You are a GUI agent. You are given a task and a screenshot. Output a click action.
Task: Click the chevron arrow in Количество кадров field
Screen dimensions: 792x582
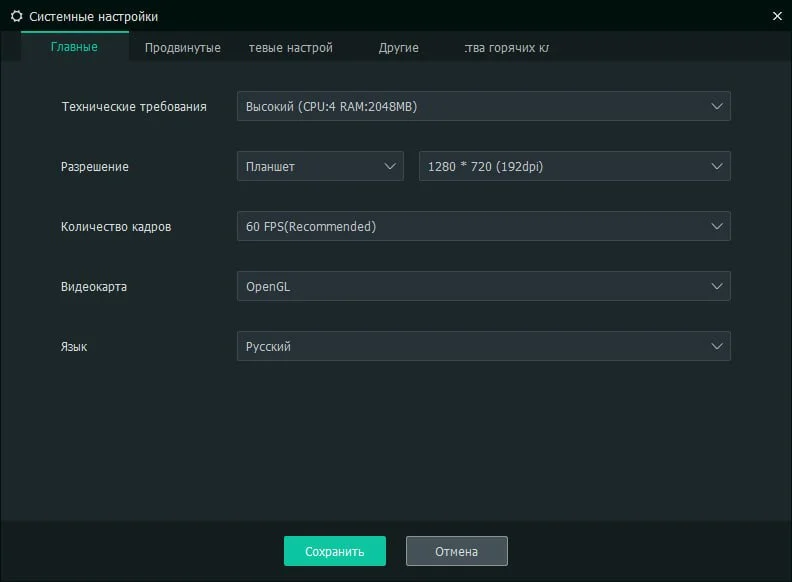(717, 226)
